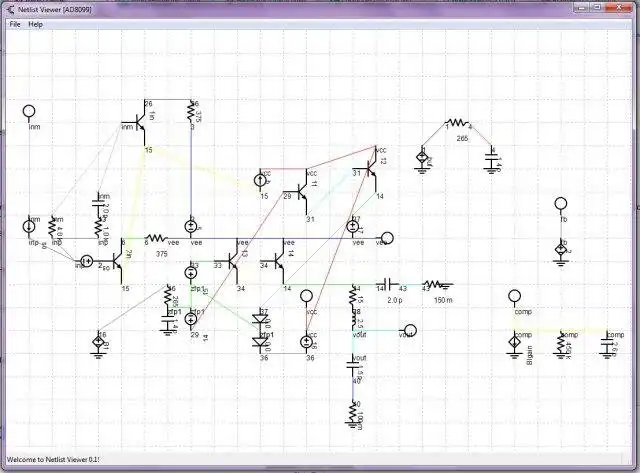Select the vout port circle symbol
640x473 pixels.
click(x=410, y=331)
